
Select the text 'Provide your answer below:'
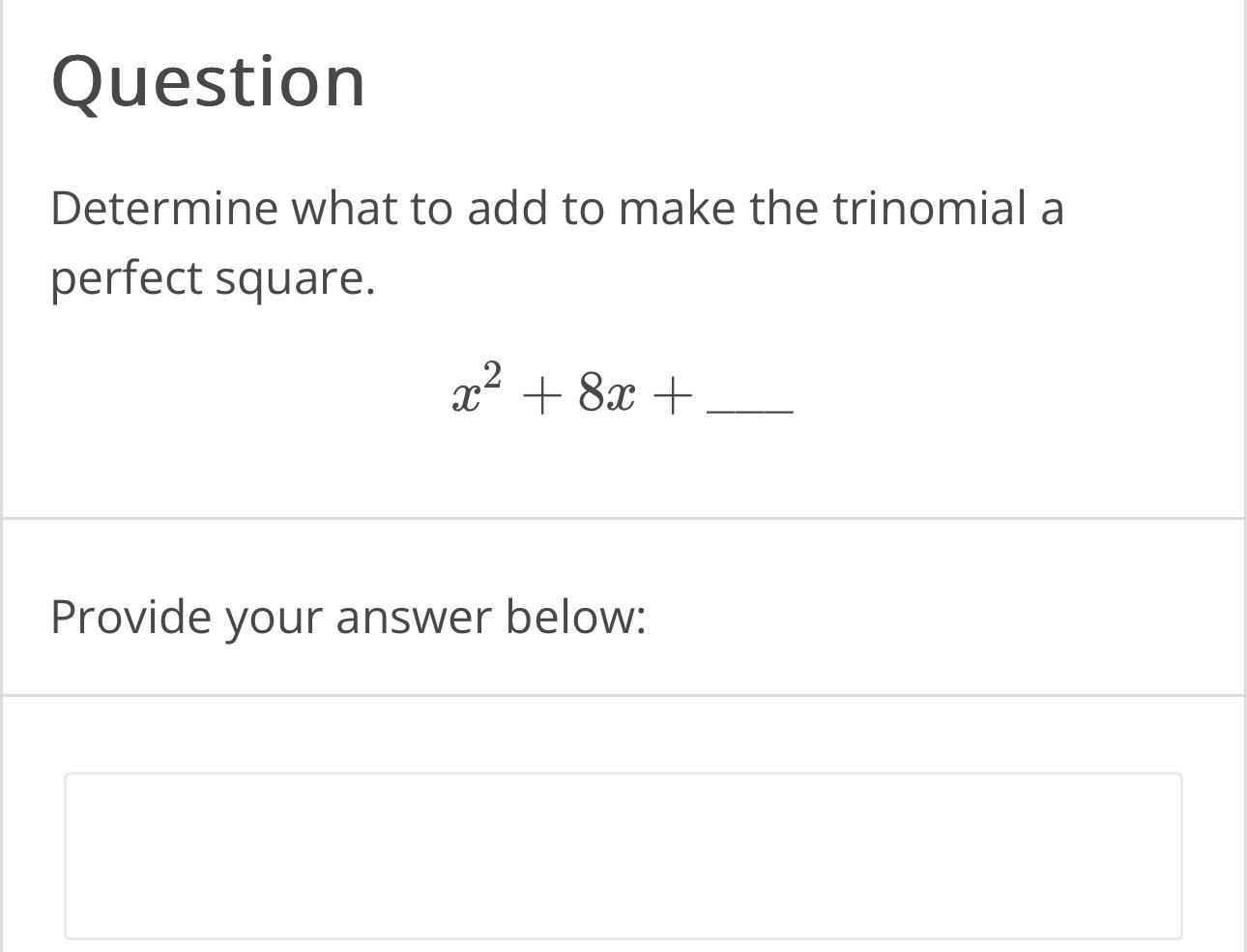(348, 616)
